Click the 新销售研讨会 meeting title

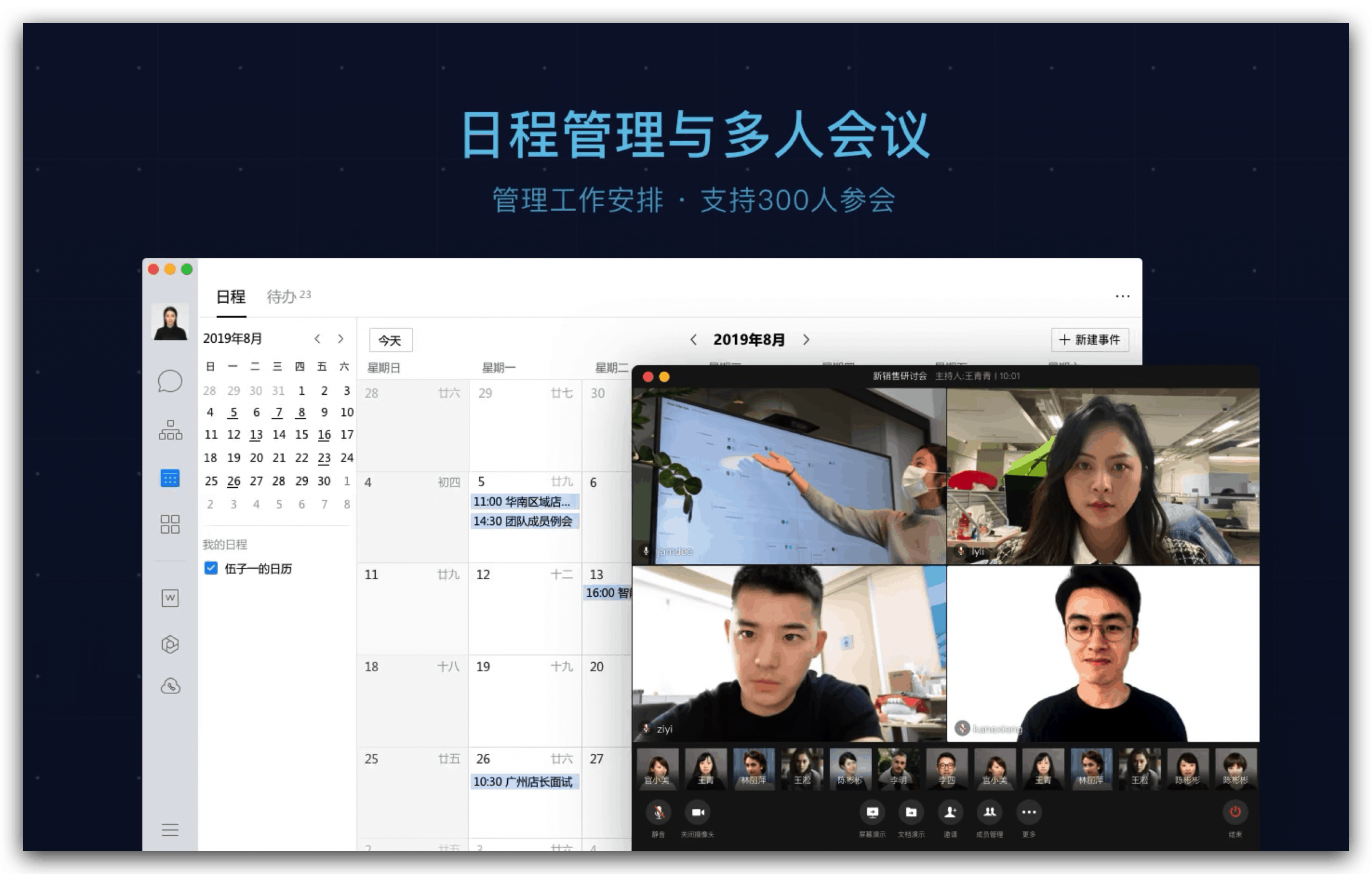(x=900, y=376)
